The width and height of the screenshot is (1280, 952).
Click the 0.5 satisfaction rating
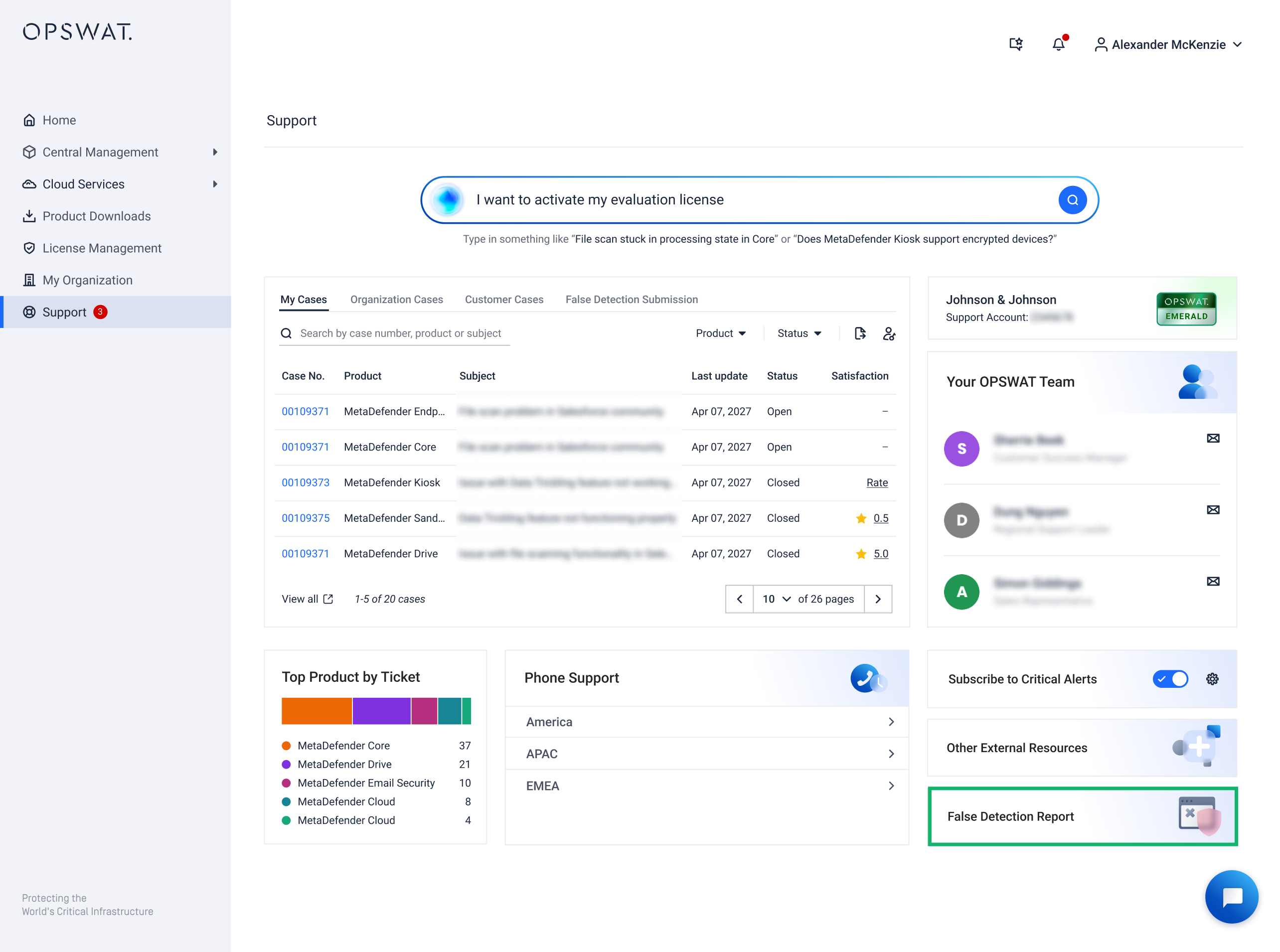[881, 518]
